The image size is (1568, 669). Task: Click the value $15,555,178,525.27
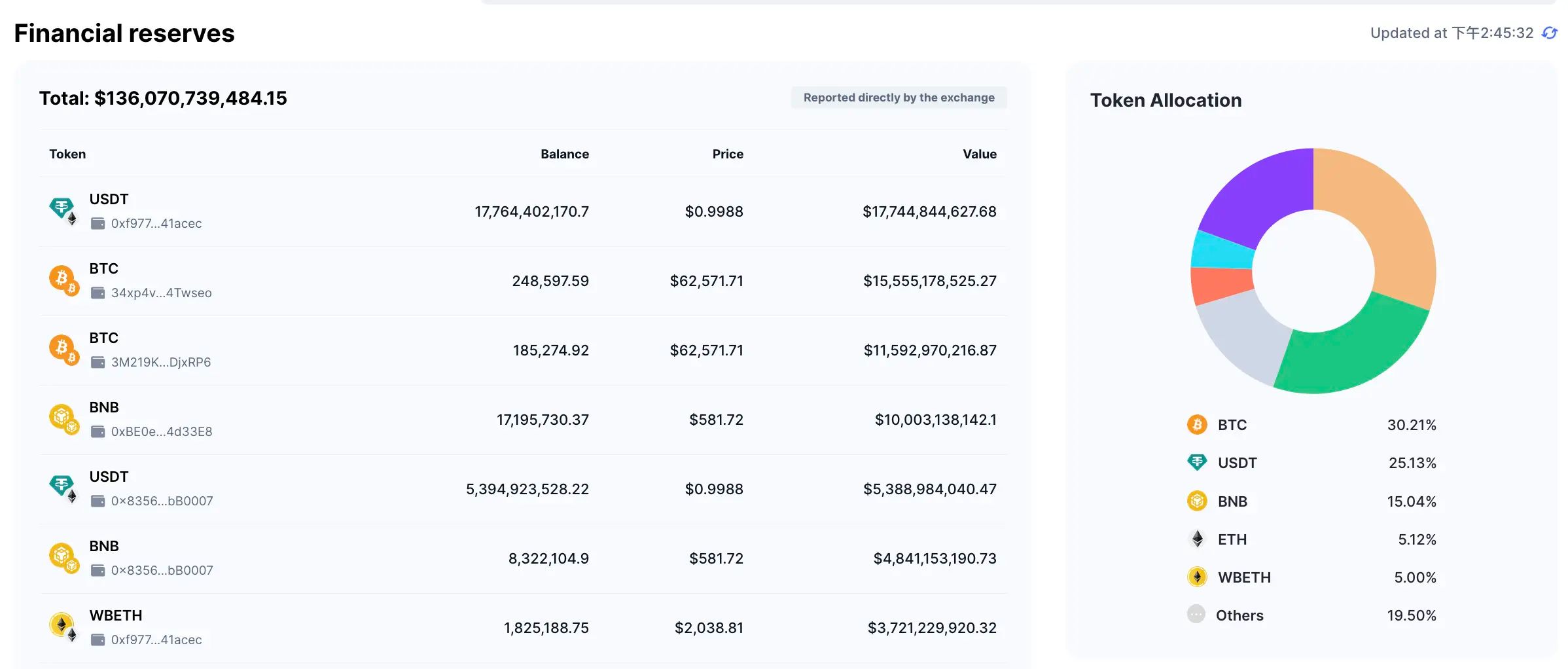point(930,281)
